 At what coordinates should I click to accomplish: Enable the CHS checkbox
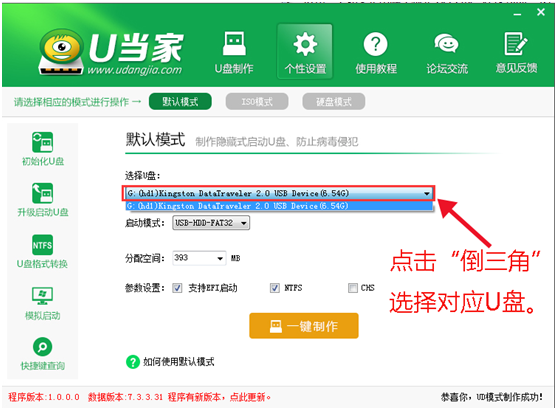pyautogui.click(x=353, y=288)
